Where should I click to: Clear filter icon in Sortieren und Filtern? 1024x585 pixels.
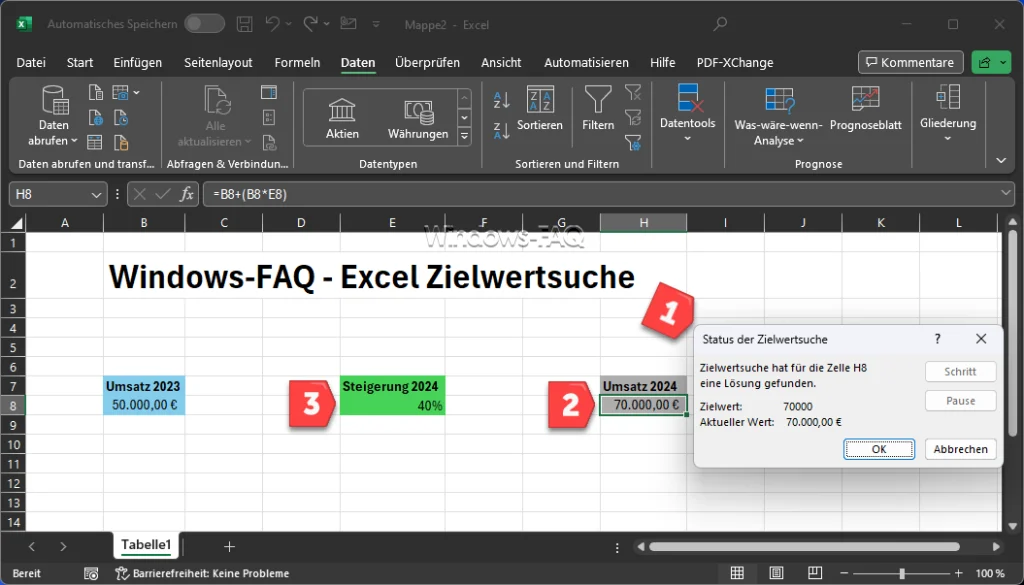pyautogui.click(x=633, y=92)
